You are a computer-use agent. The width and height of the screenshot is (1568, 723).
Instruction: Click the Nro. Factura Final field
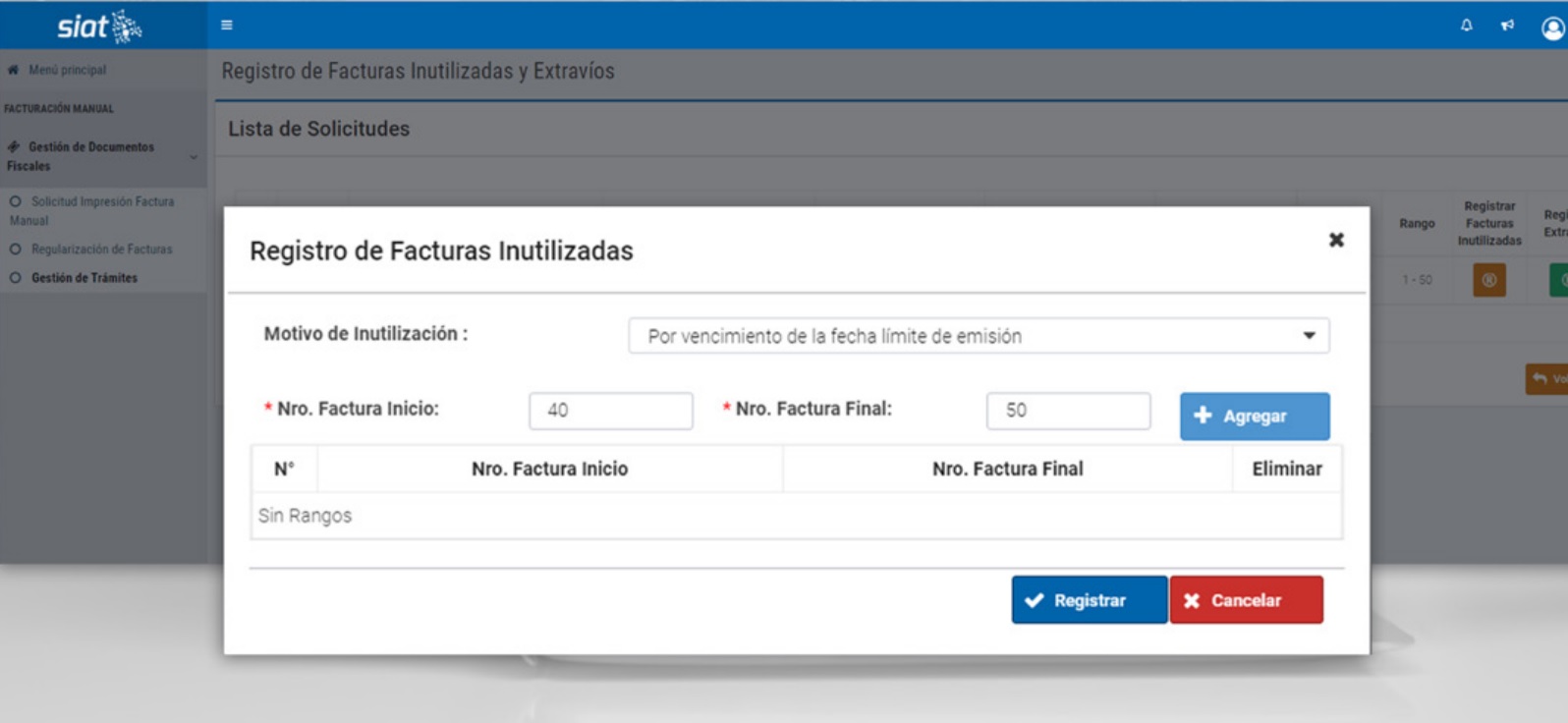click(1068, 411)
